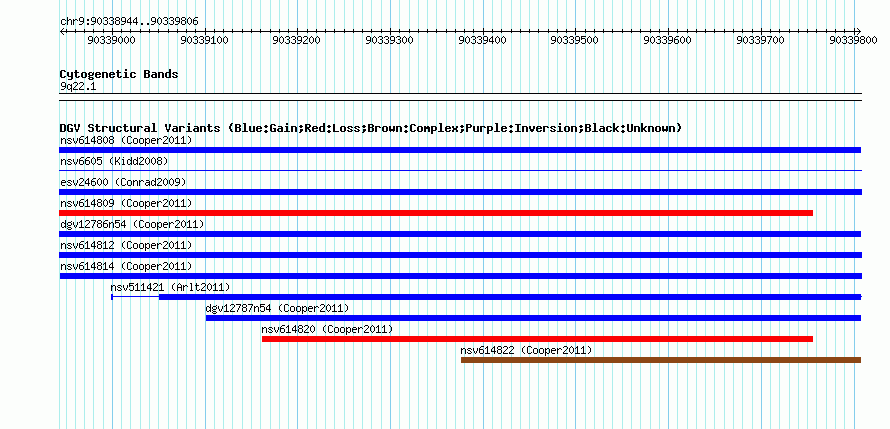Click ruler position 90339600
Viewport: 890px width, 429px height.
coord(667,40)
